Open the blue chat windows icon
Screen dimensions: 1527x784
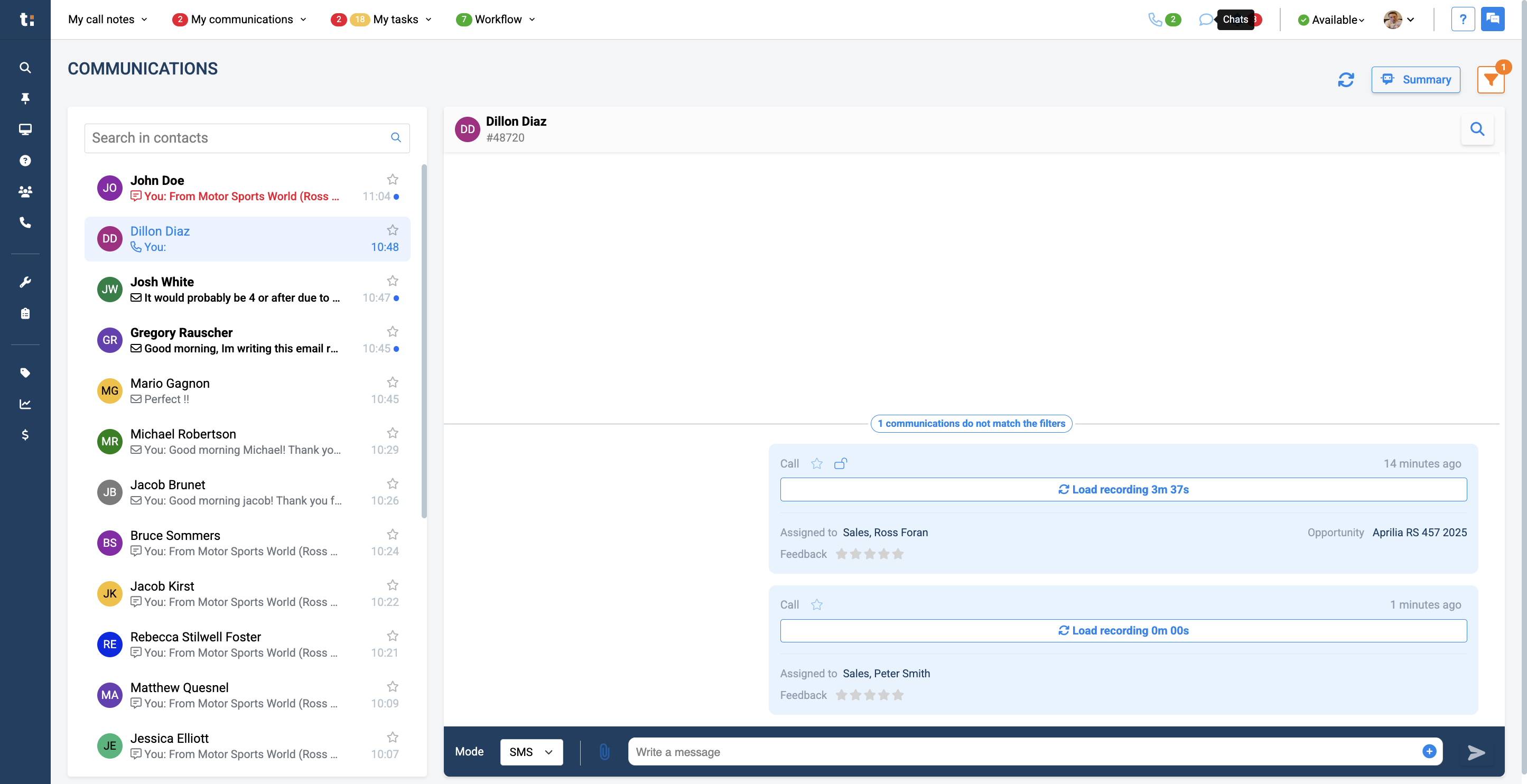point(1493,20)
